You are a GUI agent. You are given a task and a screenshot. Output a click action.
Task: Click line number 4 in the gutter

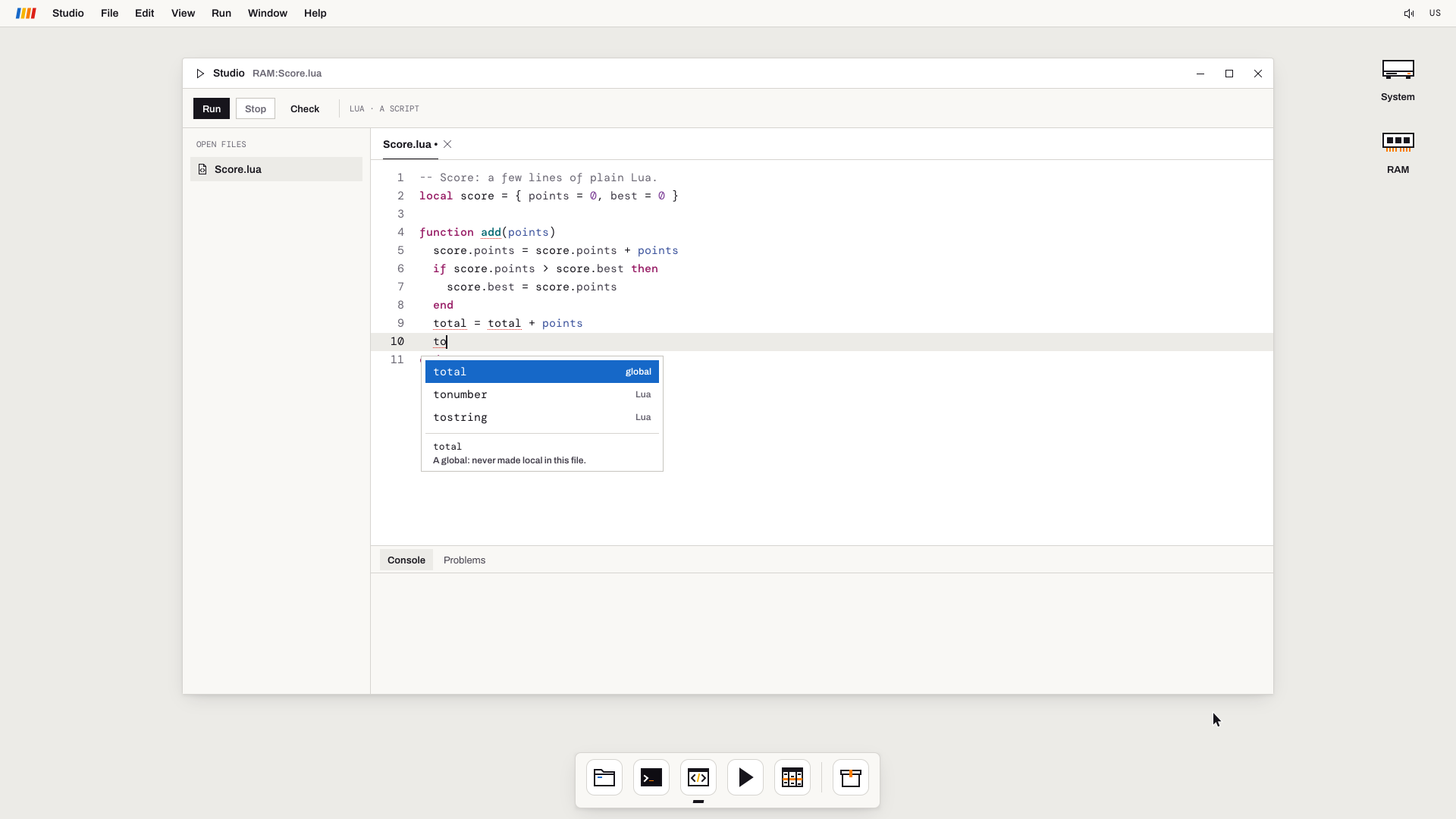pyautogui.click(x=400, y=232)
